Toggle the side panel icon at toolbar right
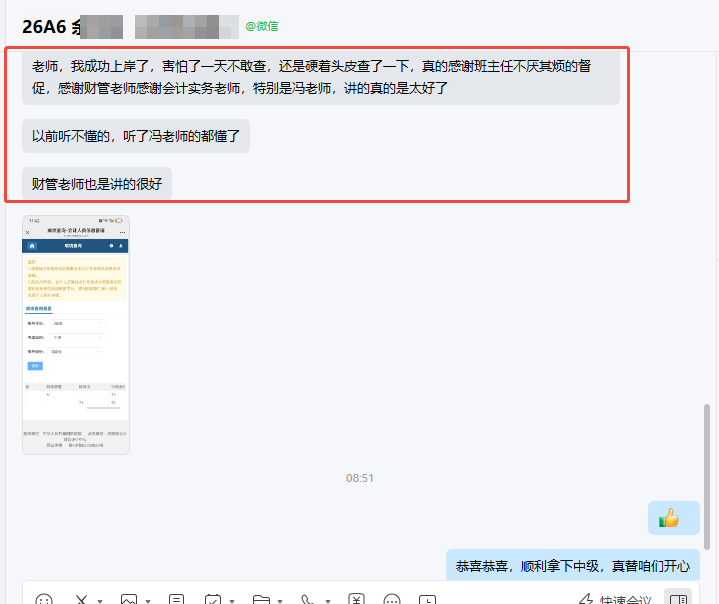The image size is (719, 604). click(678, 599)
